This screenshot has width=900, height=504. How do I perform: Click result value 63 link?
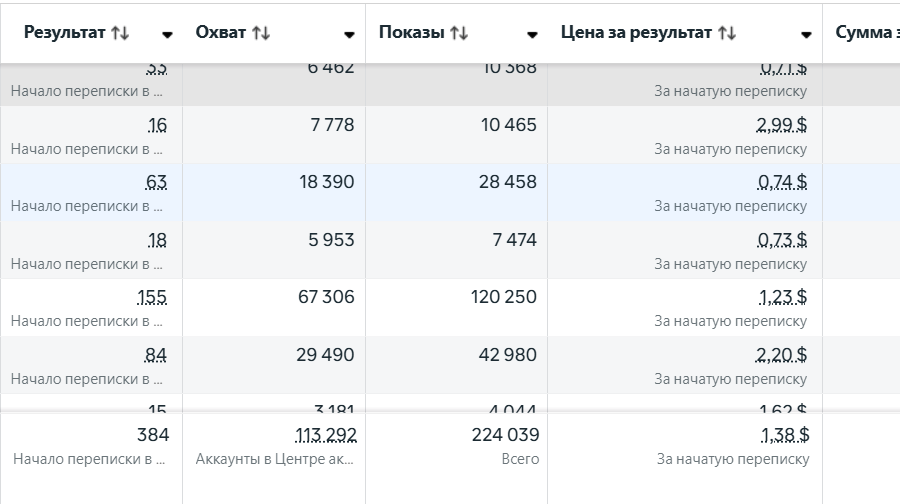[157, 182]
